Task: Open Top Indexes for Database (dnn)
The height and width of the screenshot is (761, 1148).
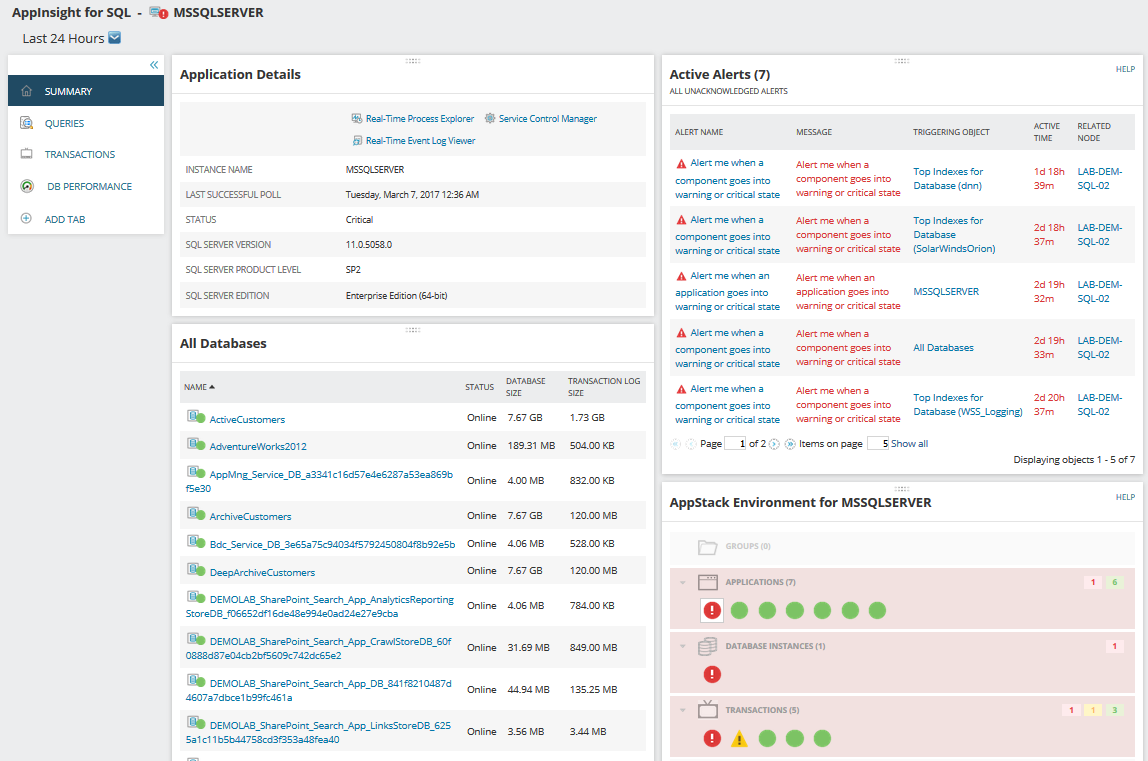Action: pos(948,179)
